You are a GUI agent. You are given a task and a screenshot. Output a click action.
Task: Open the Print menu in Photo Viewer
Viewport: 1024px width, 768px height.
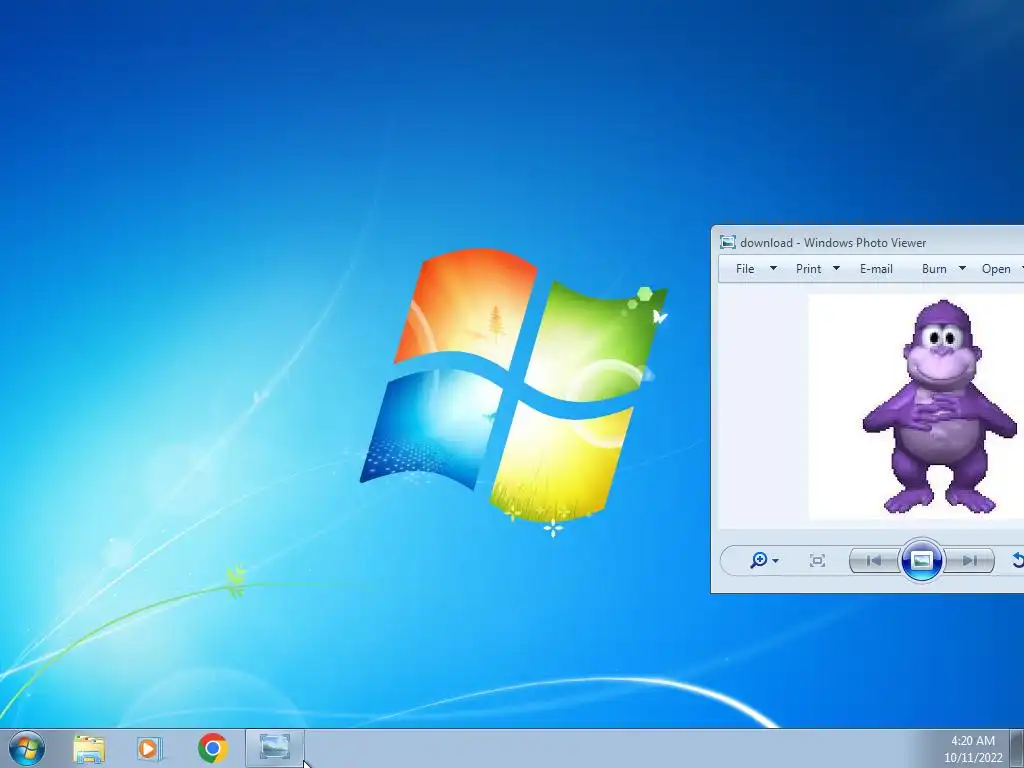[808, 269]
